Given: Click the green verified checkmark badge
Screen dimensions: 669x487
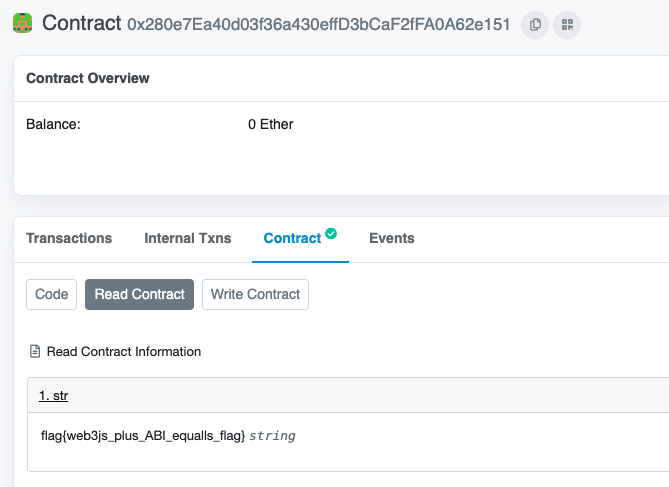Looking at the screenshot, I should click(x=331, y=234).
